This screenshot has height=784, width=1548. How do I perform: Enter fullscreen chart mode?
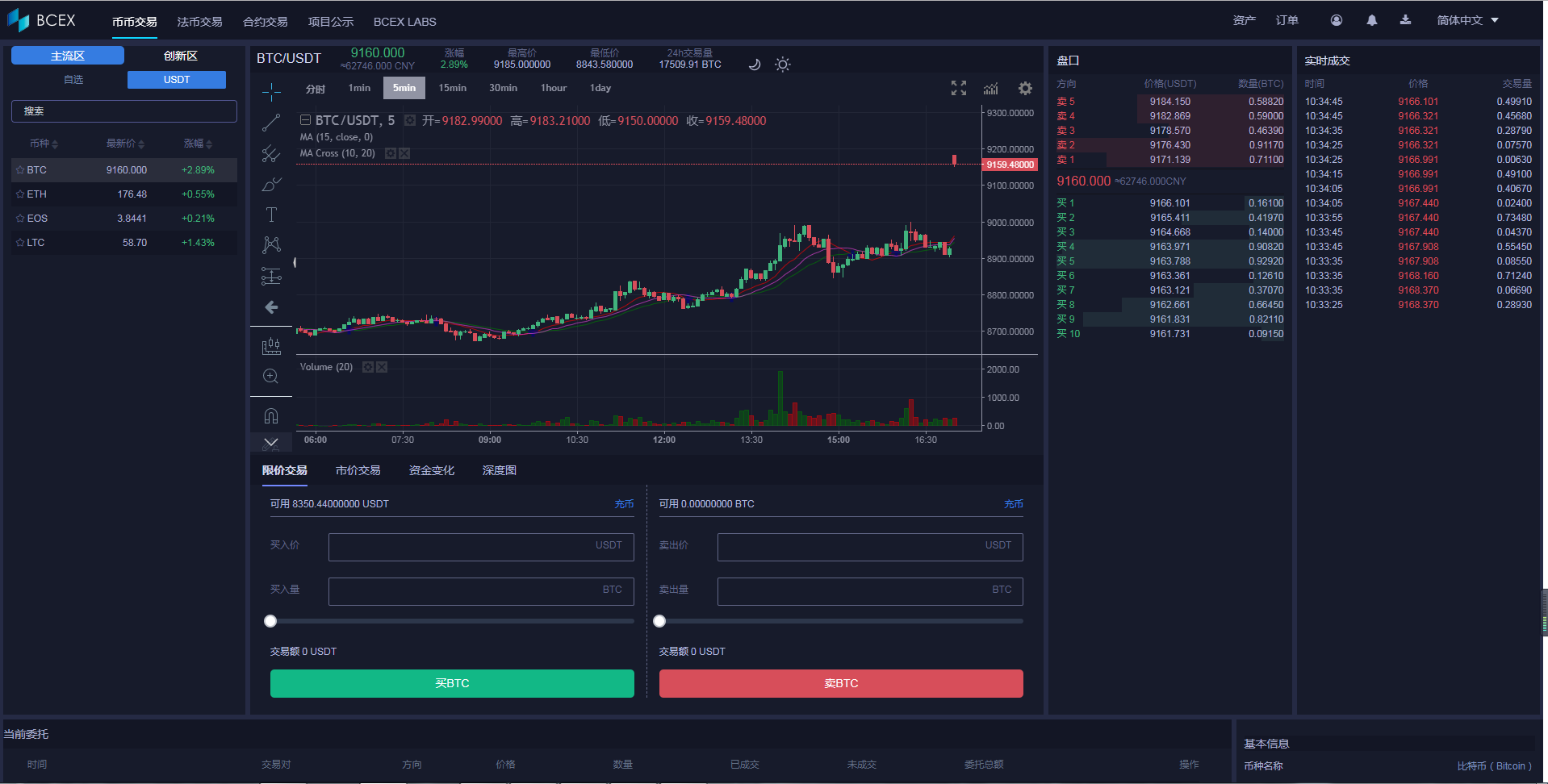(958, 88)
